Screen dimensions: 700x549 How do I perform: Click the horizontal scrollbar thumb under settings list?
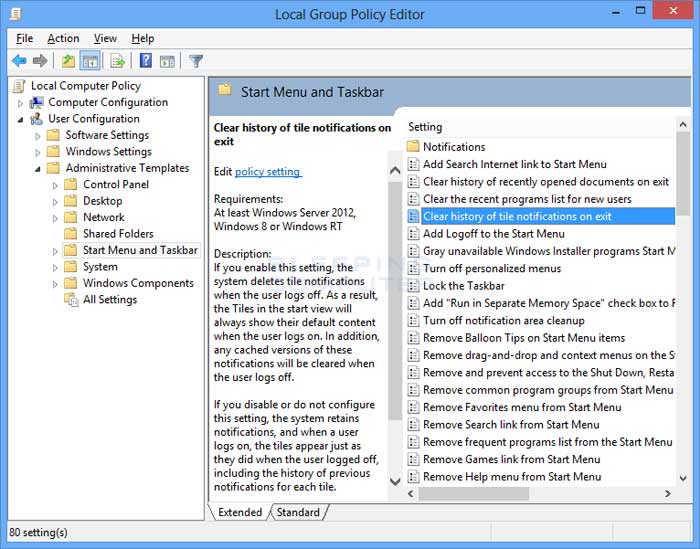(x=474, y=493)
